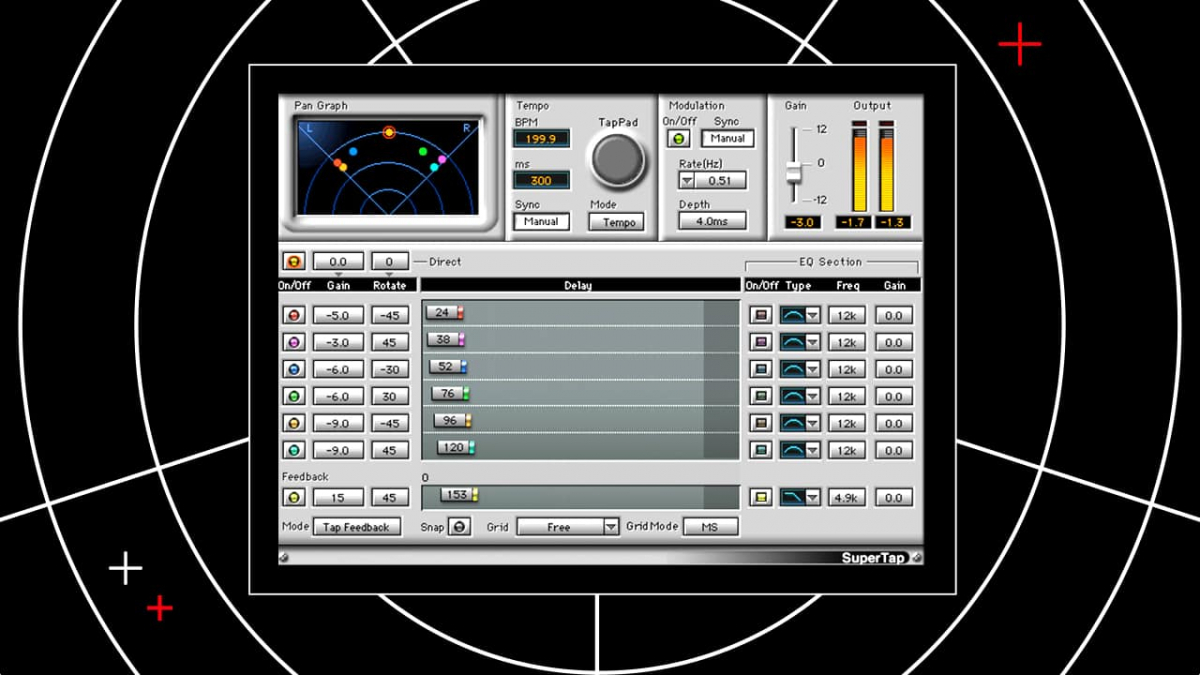Click the 153 feedback delay slider handle

[461, 495]
